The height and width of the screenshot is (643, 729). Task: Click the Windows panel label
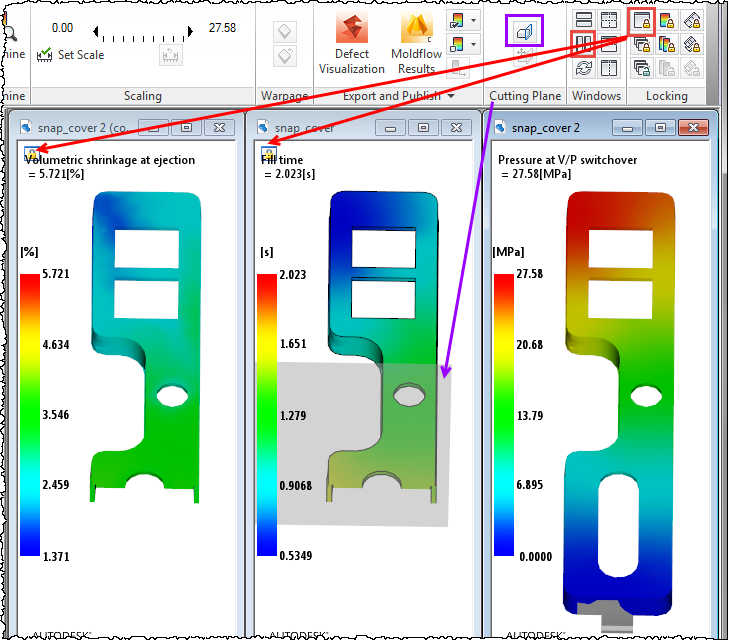(x=596, y=96)
